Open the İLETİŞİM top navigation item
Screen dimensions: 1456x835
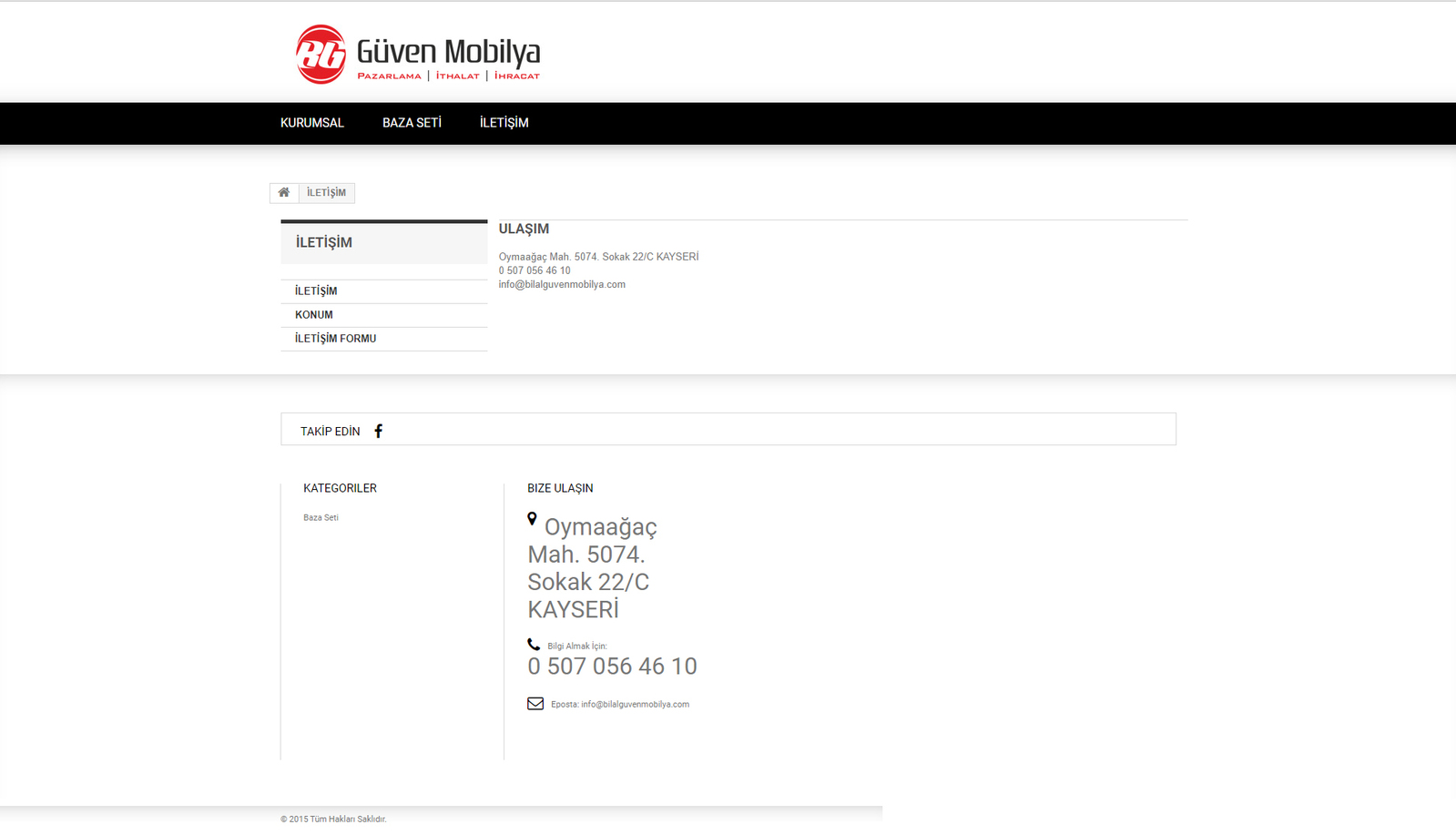tap(504, 123)
